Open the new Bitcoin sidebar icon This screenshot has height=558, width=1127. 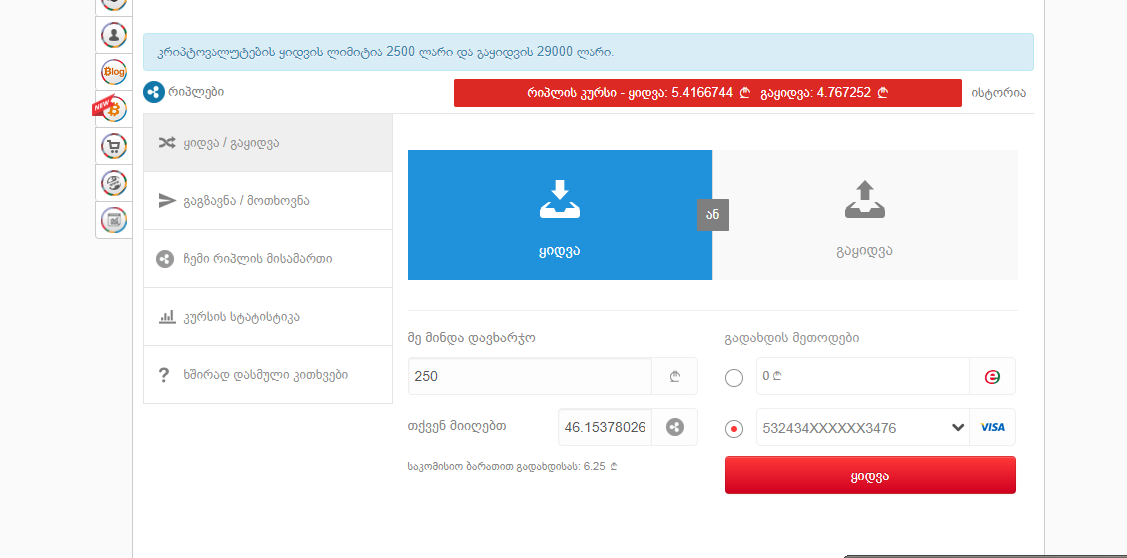click(114, 109)
